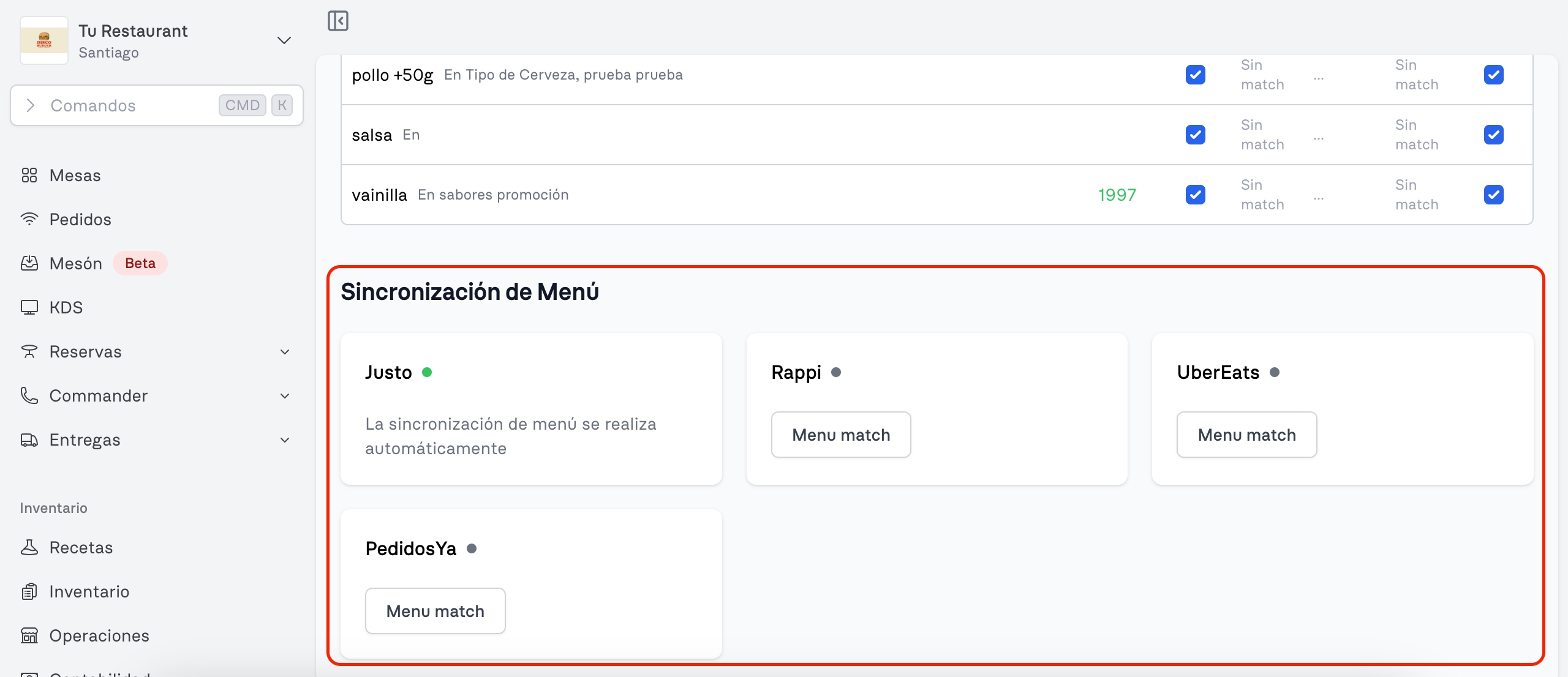Click "En Tipo de Cerveza, prueba prueba" text
This screenshot has height=677, width=1568.
[563, 75]
